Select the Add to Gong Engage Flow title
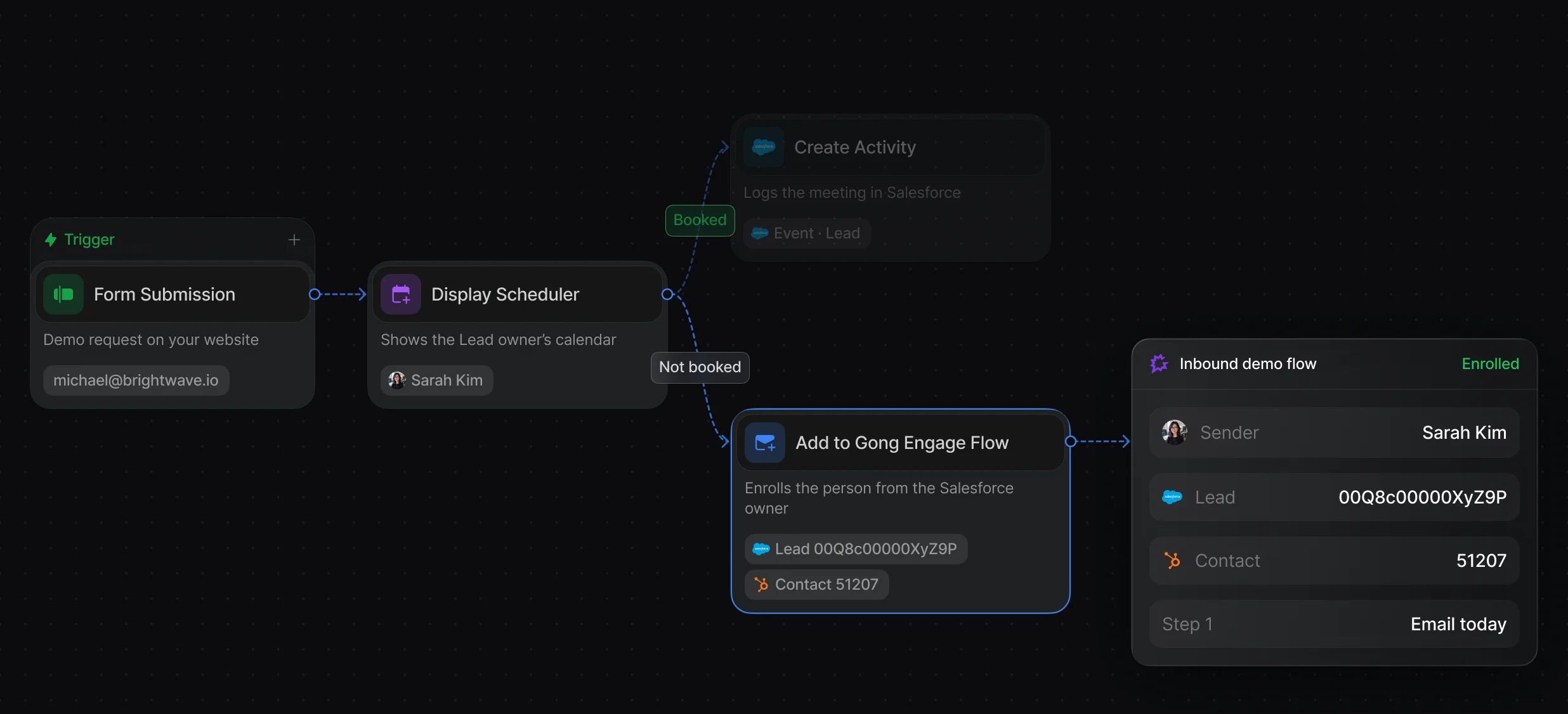This screenshot has height=714, width=1568. tap(902, 443)
